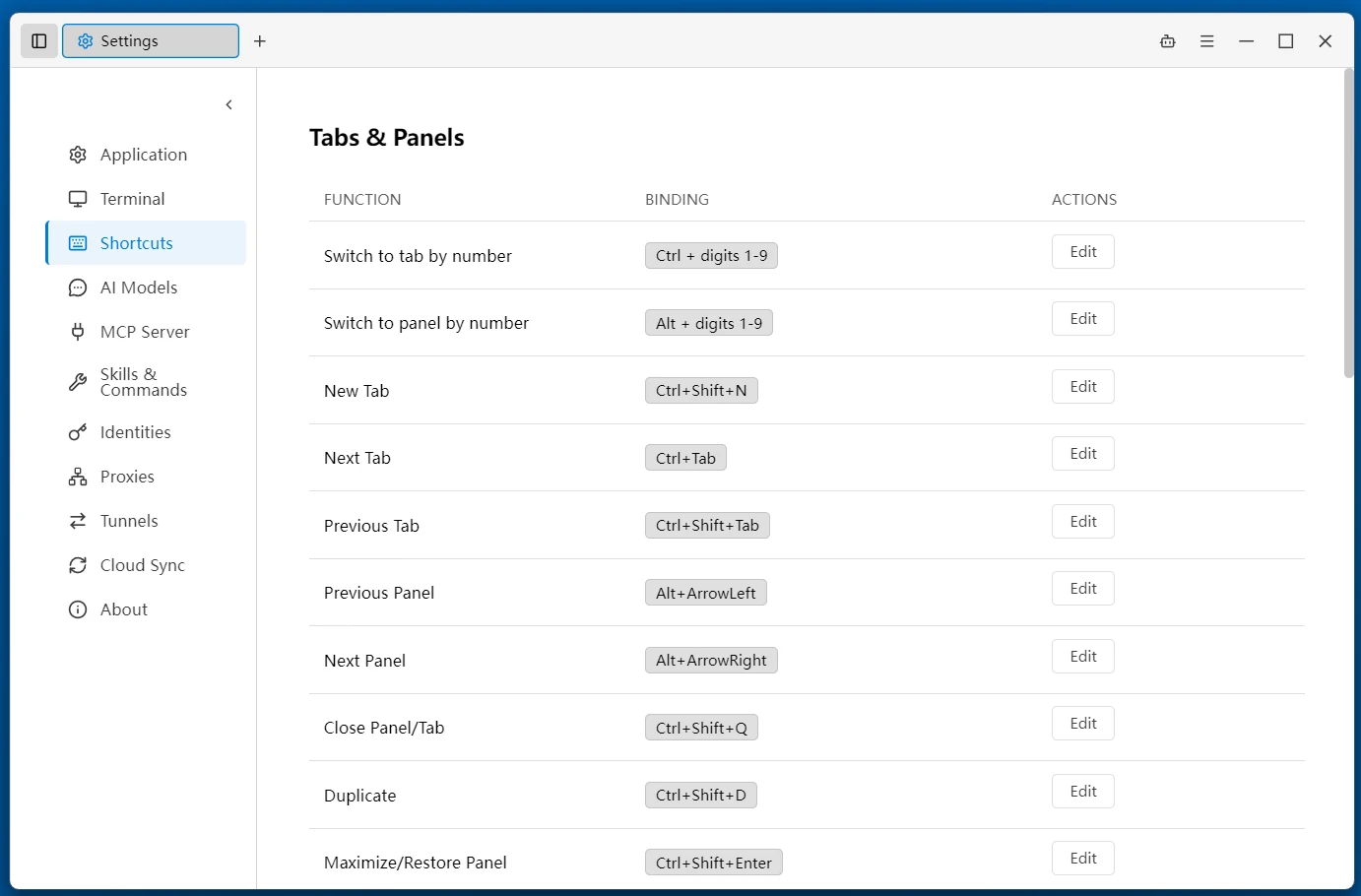The width and height of the screenshot is (1361, 896).
Task: Click the Identities key icon
Action: click(78, 432)
